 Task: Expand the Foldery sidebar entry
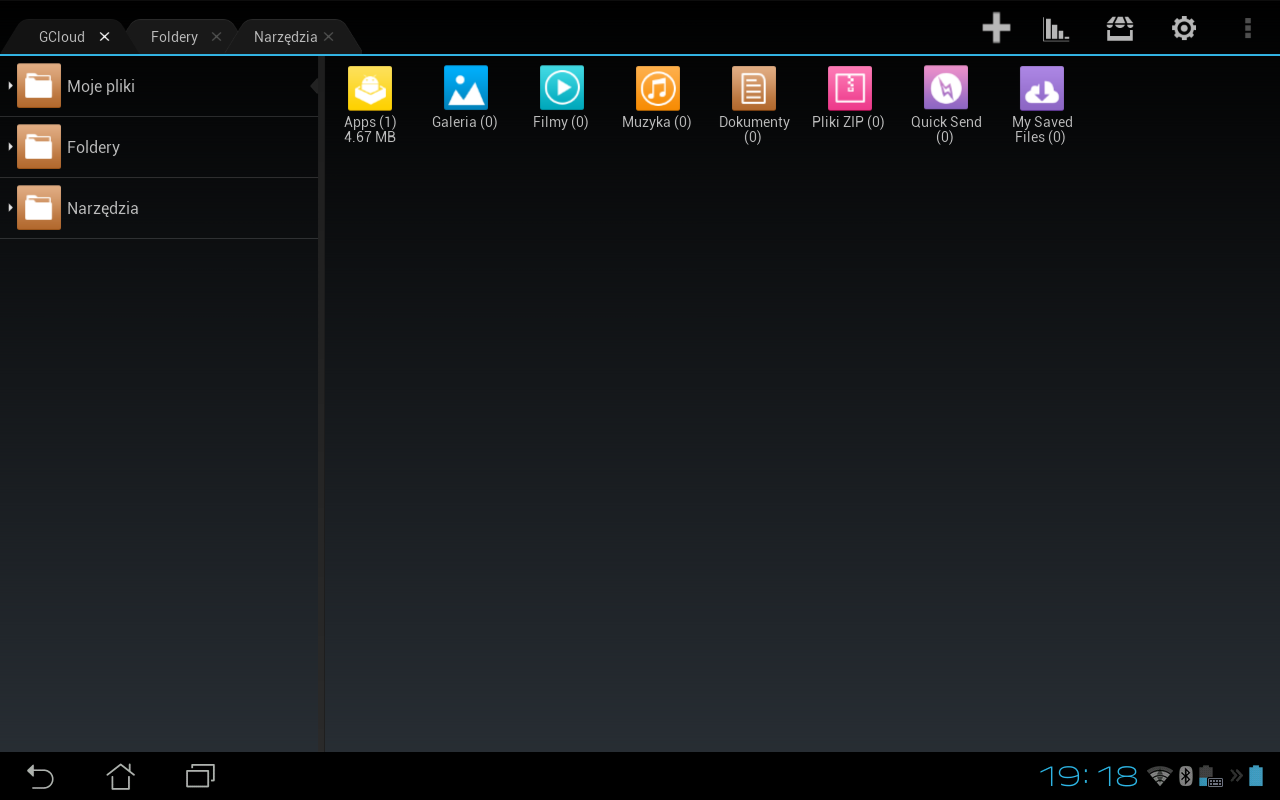[x=93, y=147]
